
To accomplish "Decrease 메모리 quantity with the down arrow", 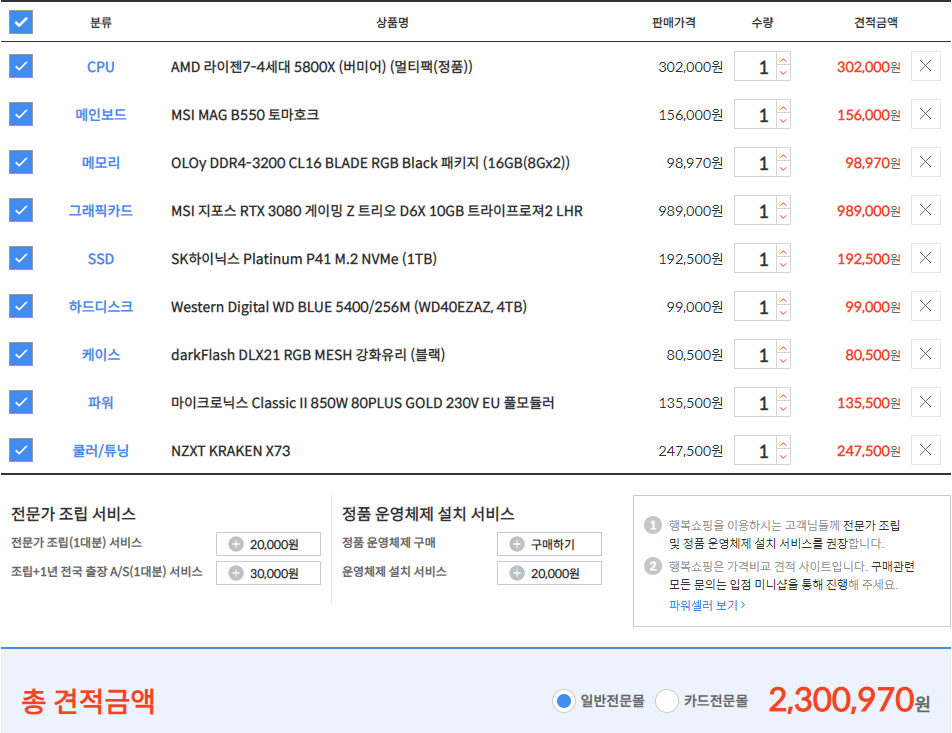I will (x=783, y=169).
